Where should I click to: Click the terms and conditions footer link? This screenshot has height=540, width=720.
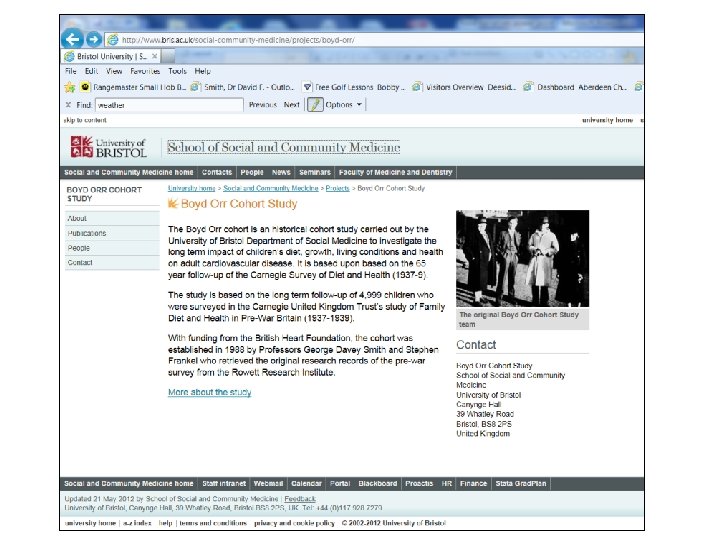(x=213, y=523)
